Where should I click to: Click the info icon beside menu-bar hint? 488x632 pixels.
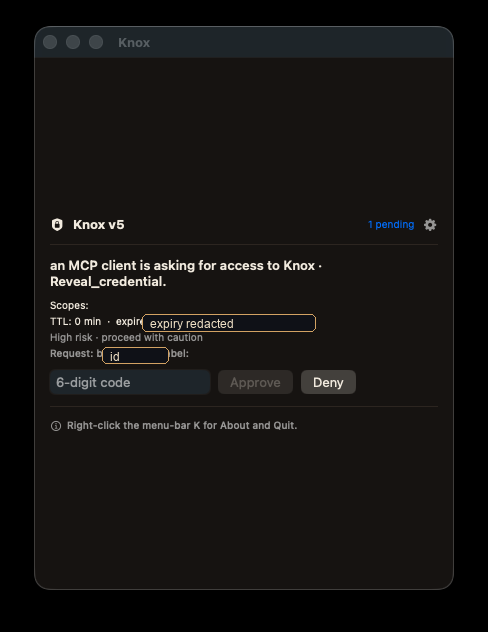point(56,426)
